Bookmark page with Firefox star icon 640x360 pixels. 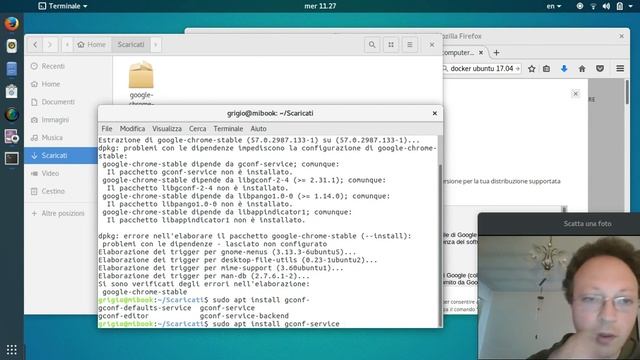tap(531, 69)
